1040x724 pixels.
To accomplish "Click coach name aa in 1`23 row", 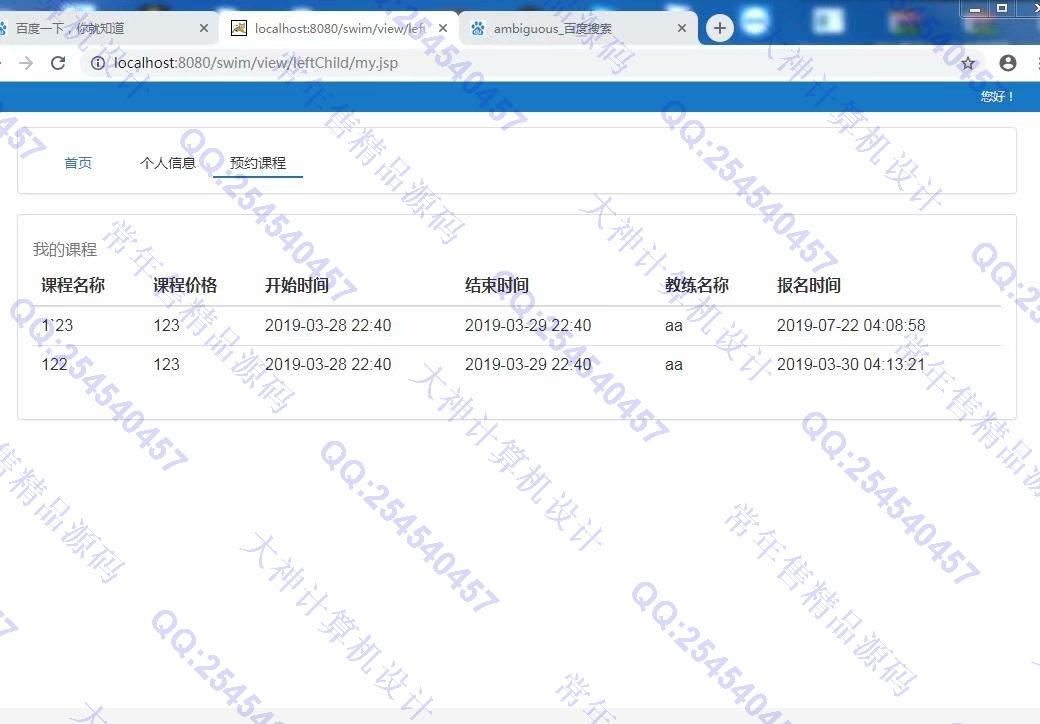I will pos(674,326).
